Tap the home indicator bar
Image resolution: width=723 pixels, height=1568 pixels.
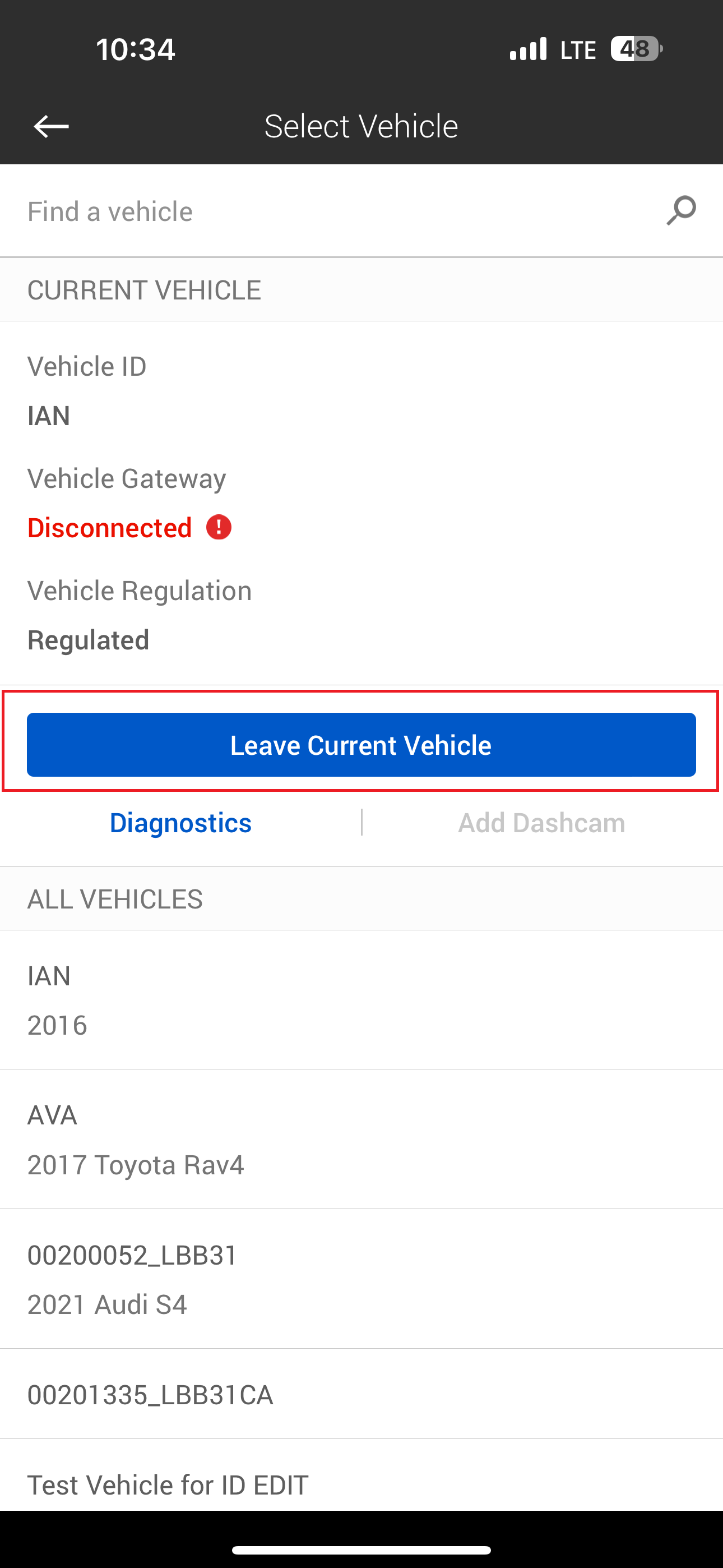tap(361, 1545)
